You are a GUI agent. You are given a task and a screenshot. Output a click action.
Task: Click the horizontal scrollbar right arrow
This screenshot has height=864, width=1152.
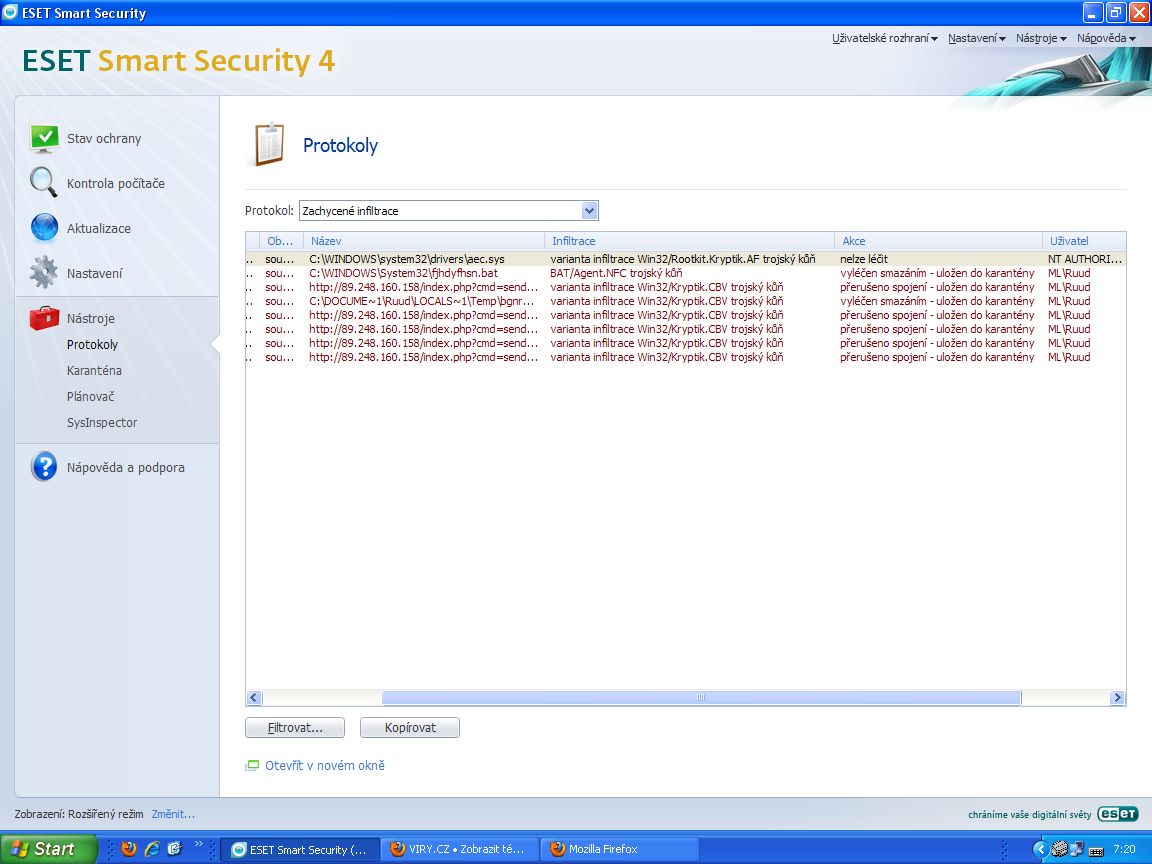point(1117,698)
